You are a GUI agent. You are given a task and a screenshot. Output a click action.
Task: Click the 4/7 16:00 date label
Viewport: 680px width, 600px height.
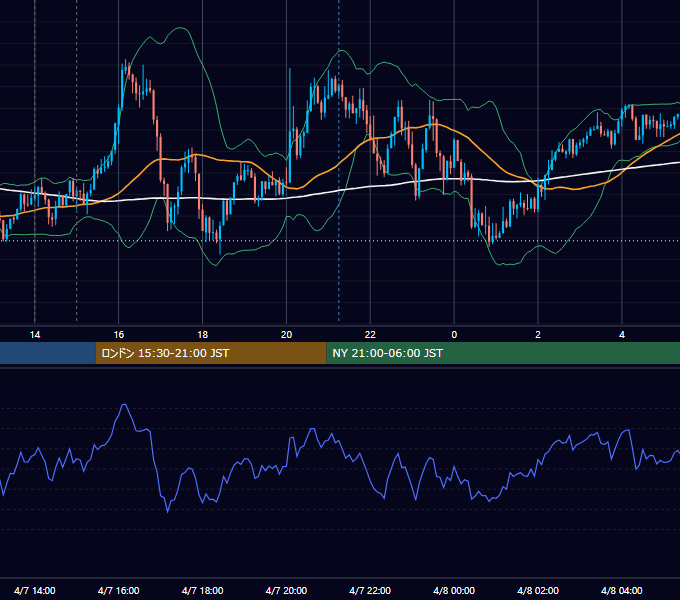click(x=118, y=590)
